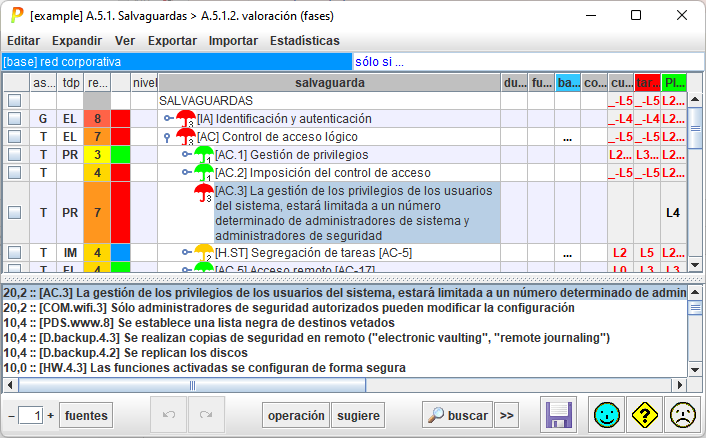Screen dimensions: 706x438
Task: Click left arrow of horizontal scrollbar
Action: point(10,385)
